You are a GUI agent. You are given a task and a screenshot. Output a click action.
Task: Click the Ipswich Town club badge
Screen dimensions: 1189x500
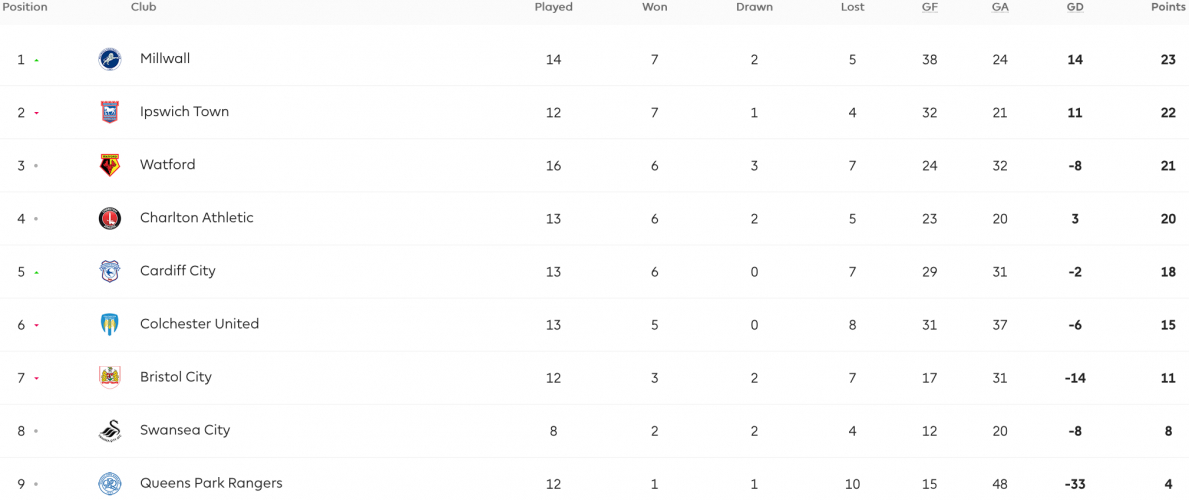click(x=109, y=112)
